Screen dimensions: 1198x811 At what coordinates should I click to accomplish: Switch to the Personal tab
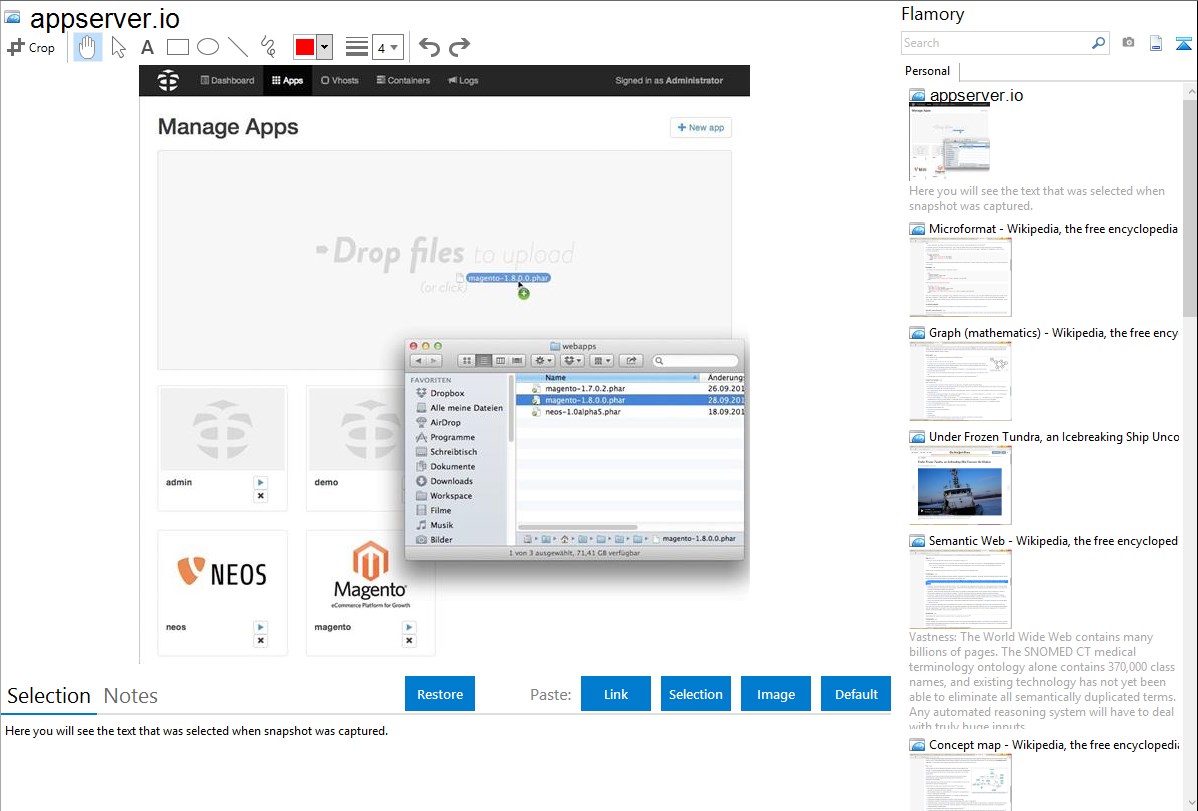928,71
